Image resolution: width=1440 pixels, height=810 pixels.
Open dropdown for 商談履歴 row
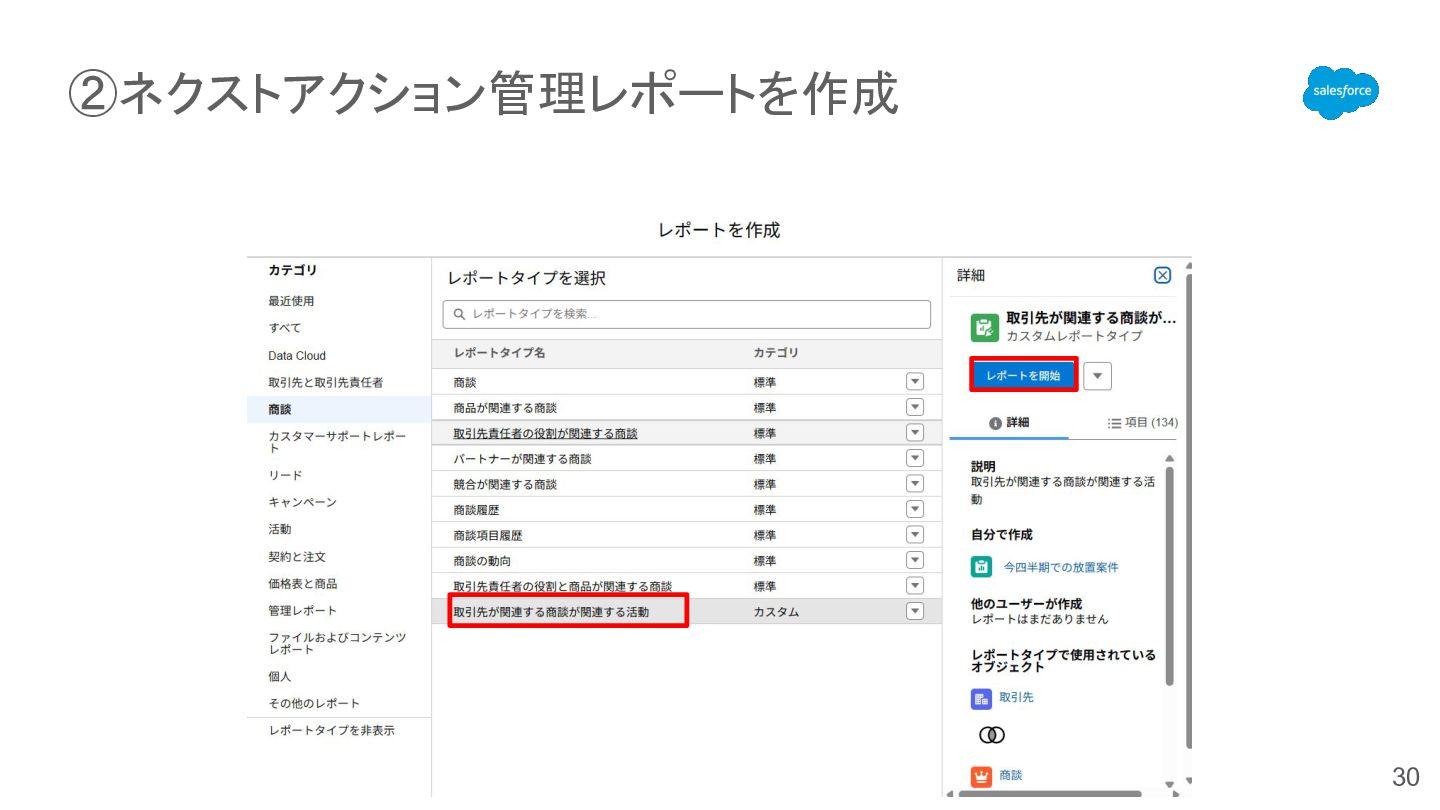(914, 509)
